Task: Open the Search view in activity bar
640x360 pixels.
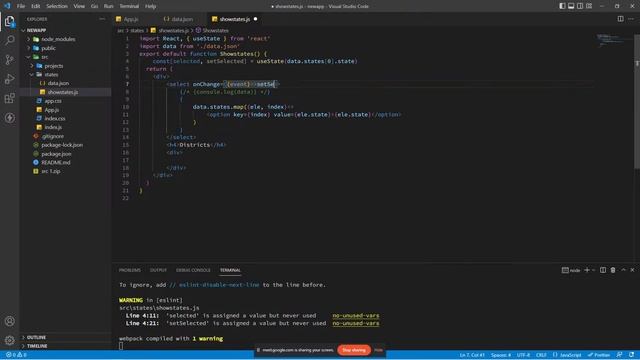Action: 9,40
